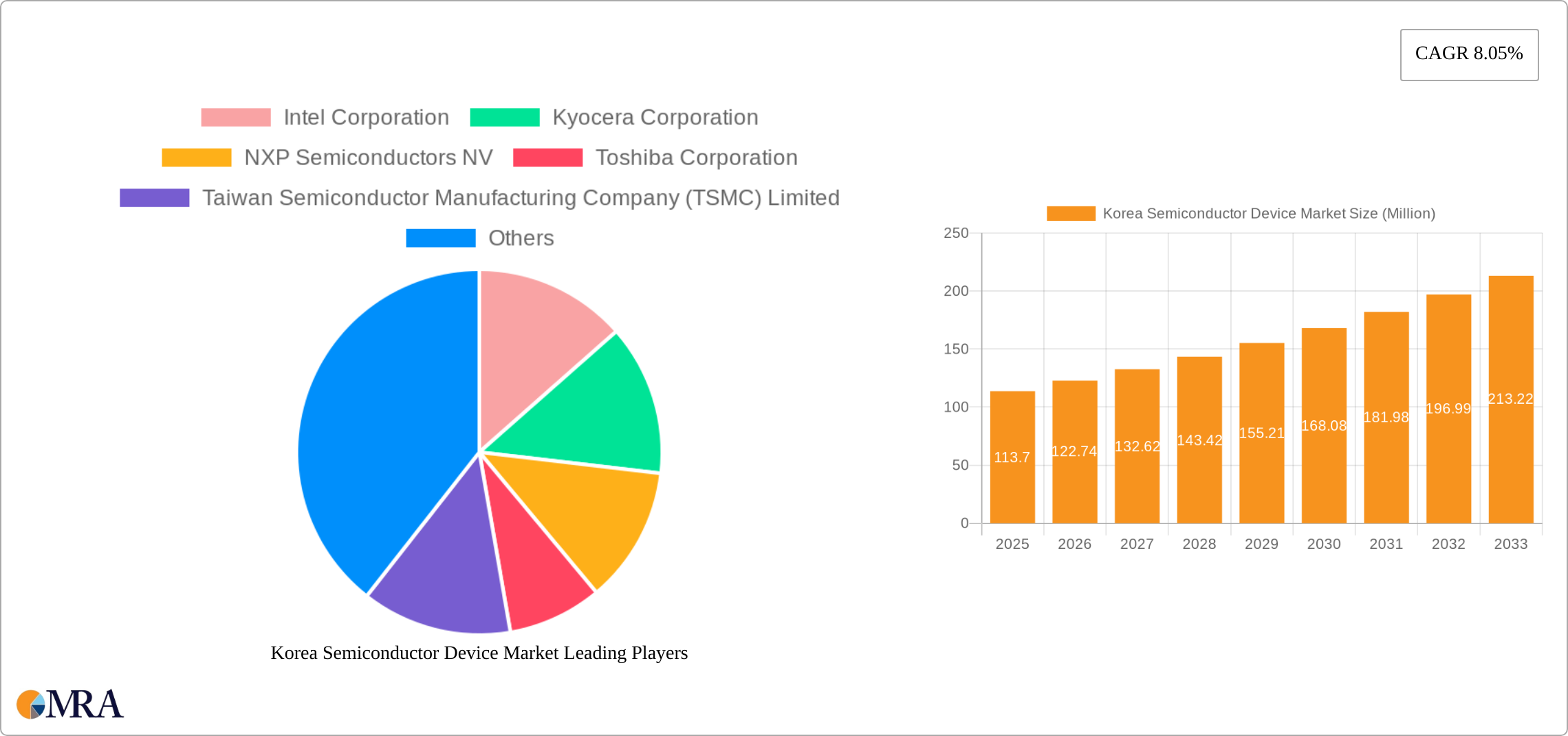
Task: Click the Others blue legend swatch
Action: pos(440,238)
